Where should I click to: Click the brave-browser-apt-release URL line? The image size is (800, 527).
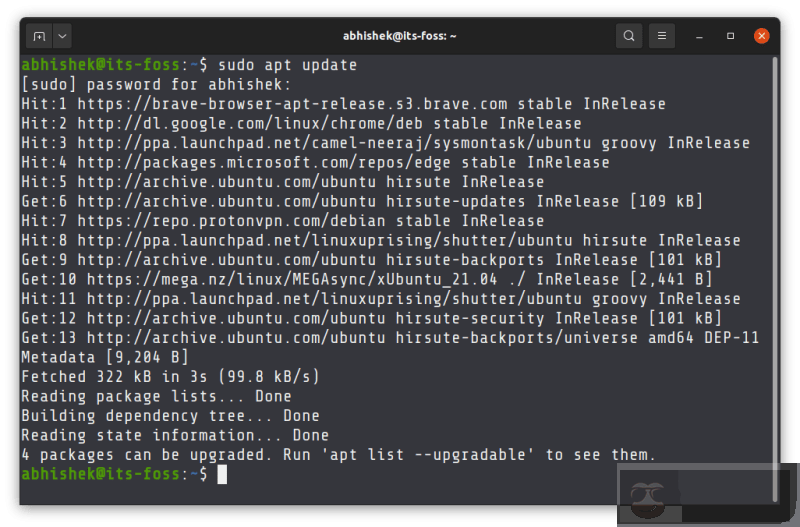343,104
